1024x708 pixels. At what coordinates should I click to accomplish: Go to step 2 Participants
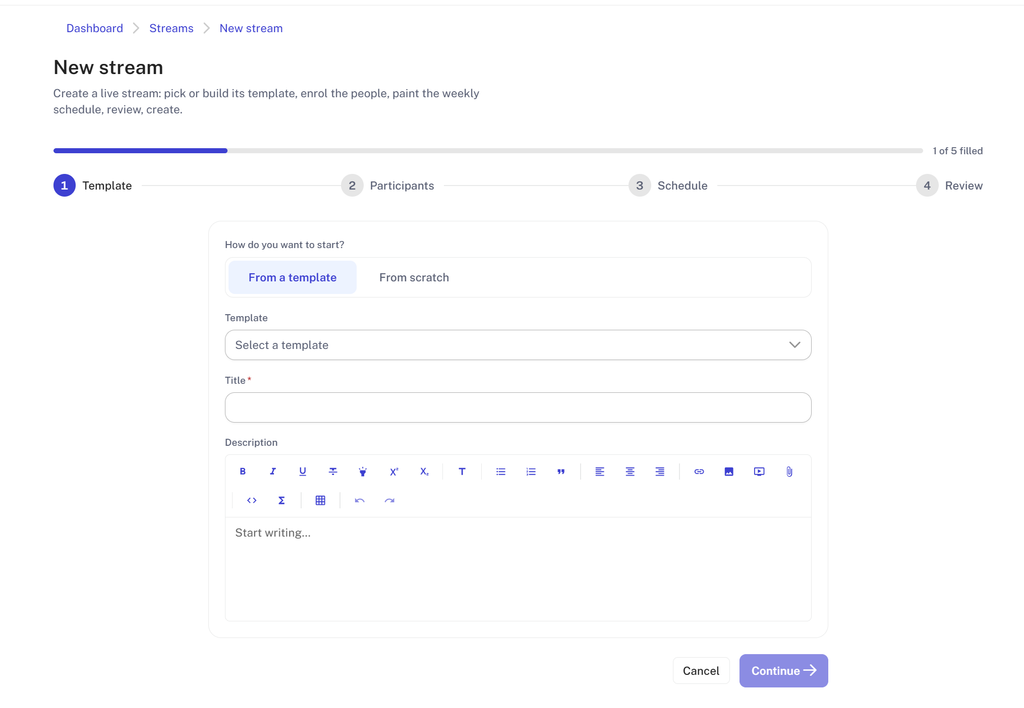pyautogui.click(x=388, y=185)
